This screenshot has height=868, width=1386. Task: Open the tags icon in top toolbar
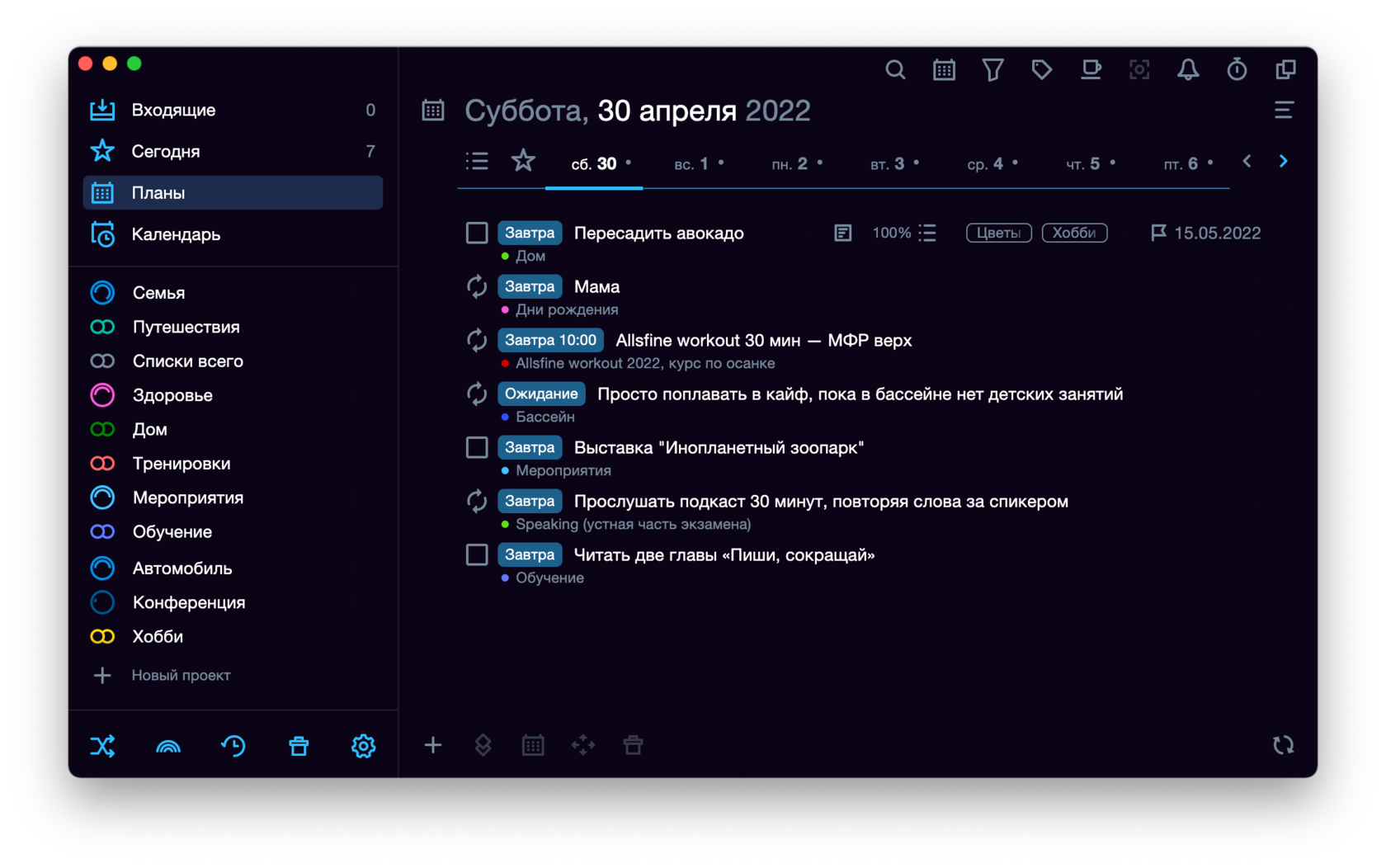(x=1041, y=70)
